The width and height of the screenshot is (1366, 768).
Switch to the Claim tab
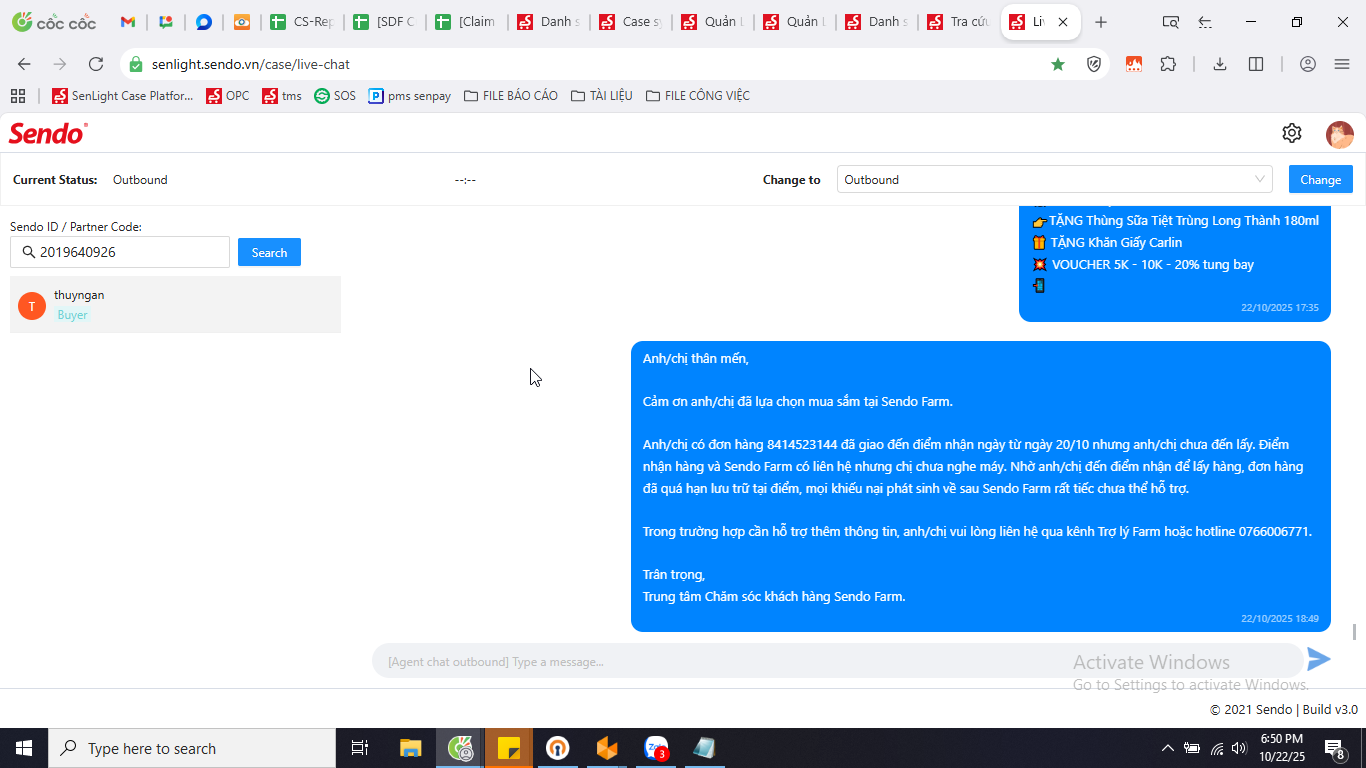467,22
